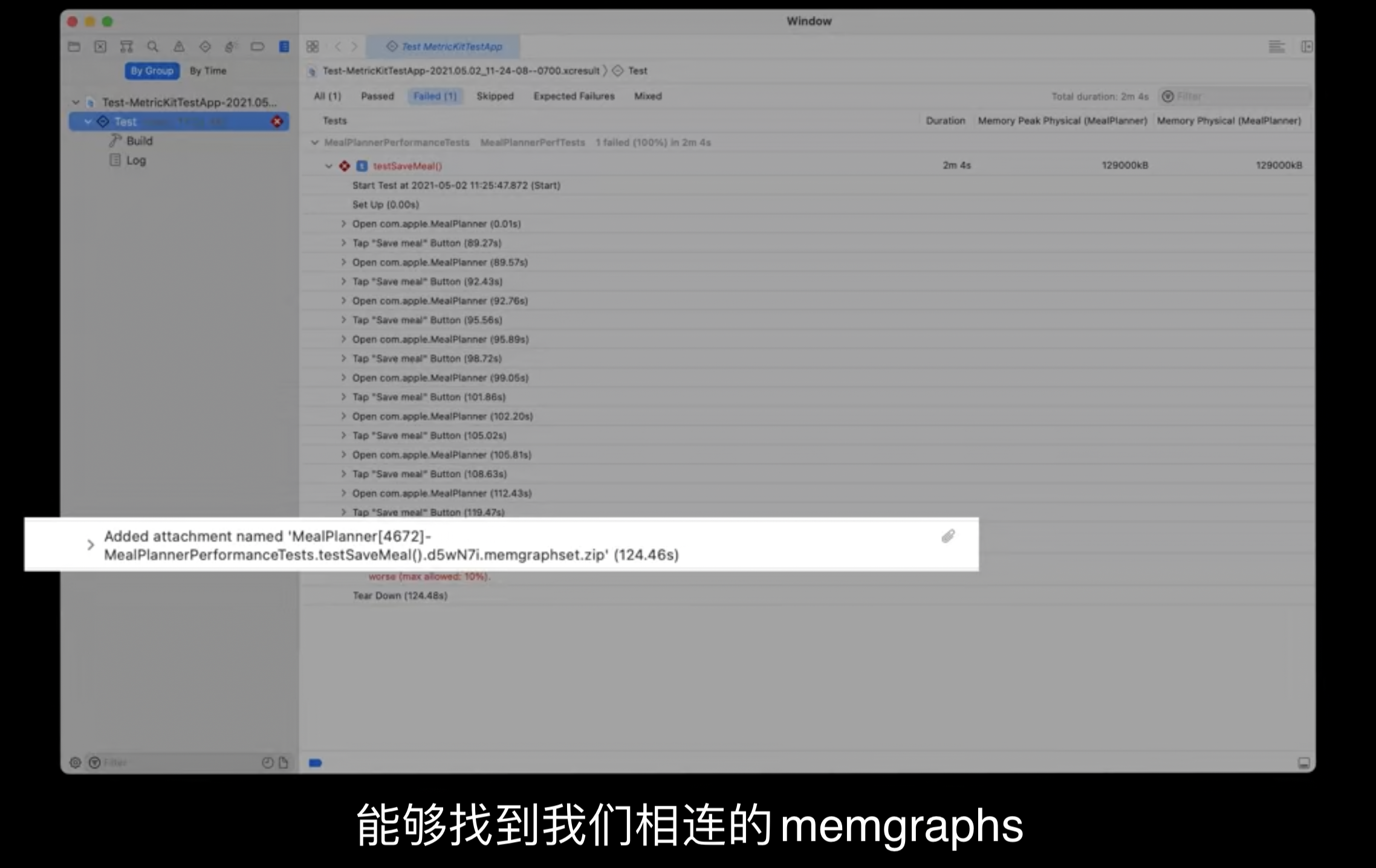Open the Symbol navigator icon
This screenshot has height=868, width=1376.
click(x=126, y=47)
